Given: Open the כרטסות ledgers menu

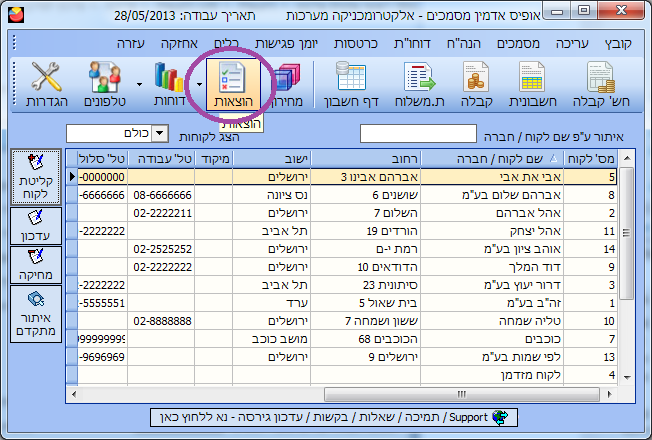Looking at the screenshot, I should [x=356, y=43].
